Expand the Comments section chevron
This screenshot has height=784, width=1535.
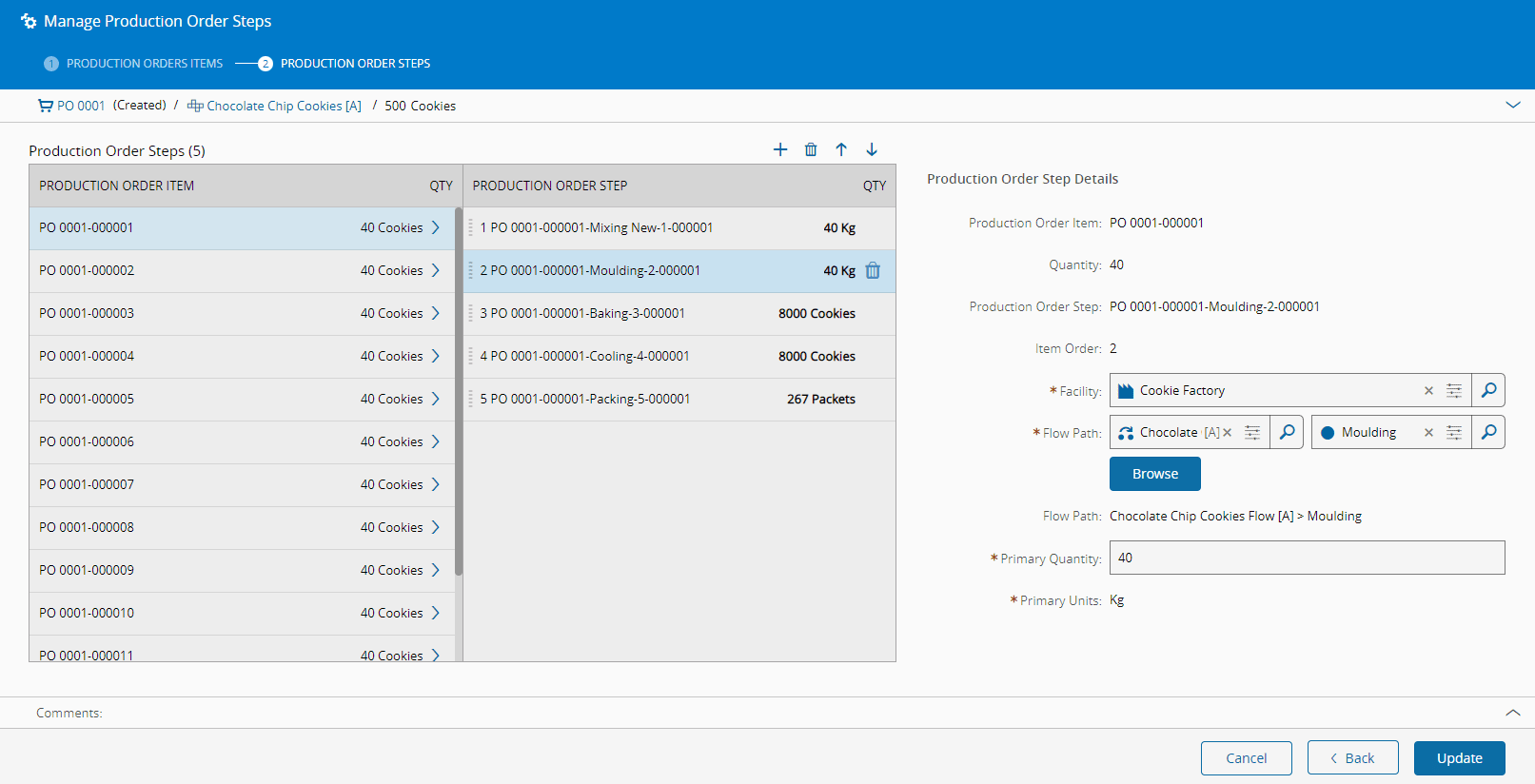pyautogui.click(x=1512, y=713)
